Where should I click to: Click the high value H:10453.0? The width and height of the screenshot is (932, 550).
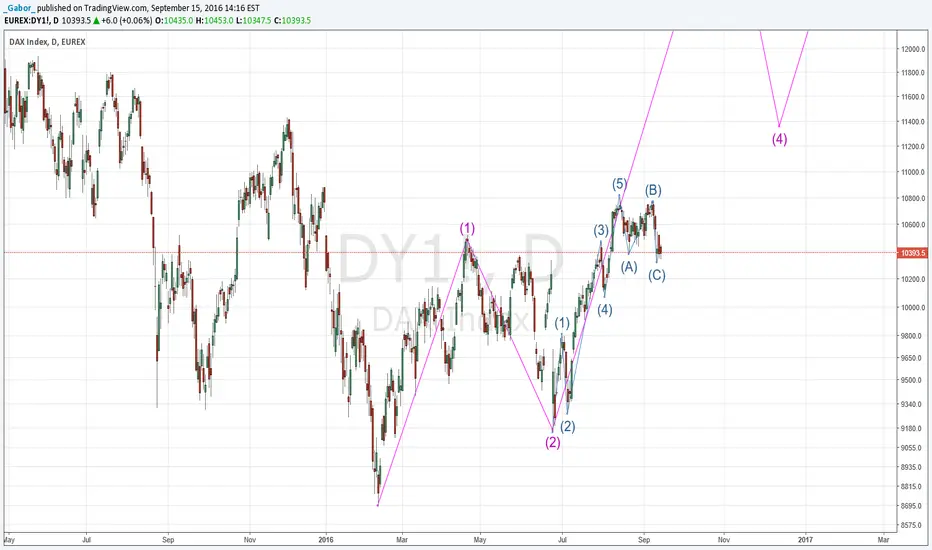(x=215, y=20)
